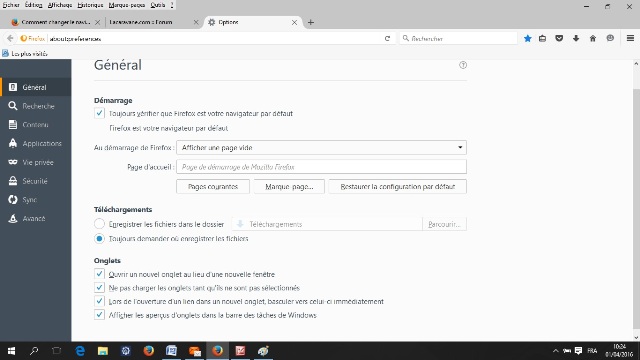Toggle Ouvrir un nouvel onglet checkbox
This screenshot has height=360, width=640.
(99, 274)
